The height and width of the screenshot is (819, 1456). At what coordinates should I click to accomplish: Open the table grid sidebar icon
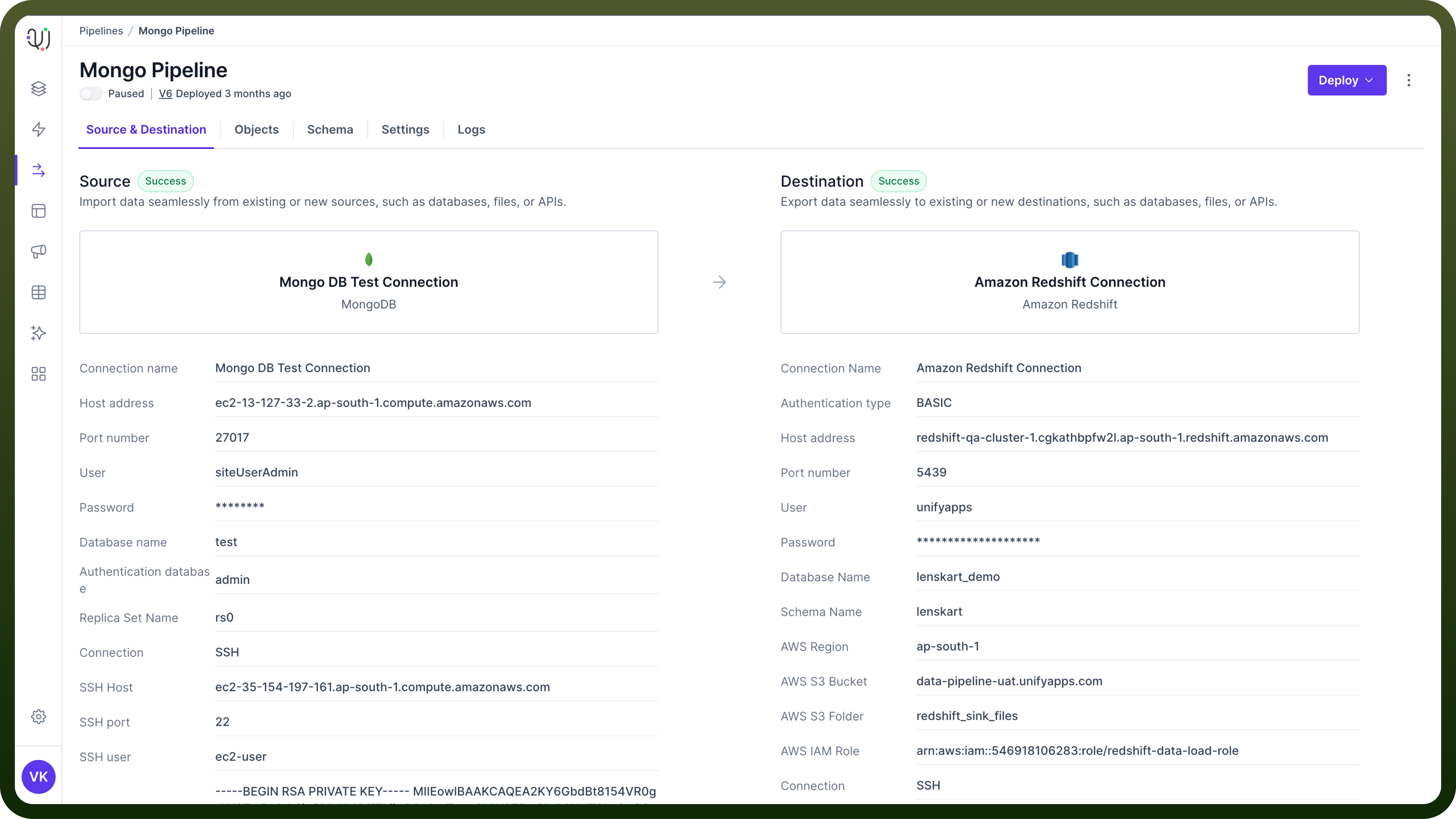[x=38, y=292]
